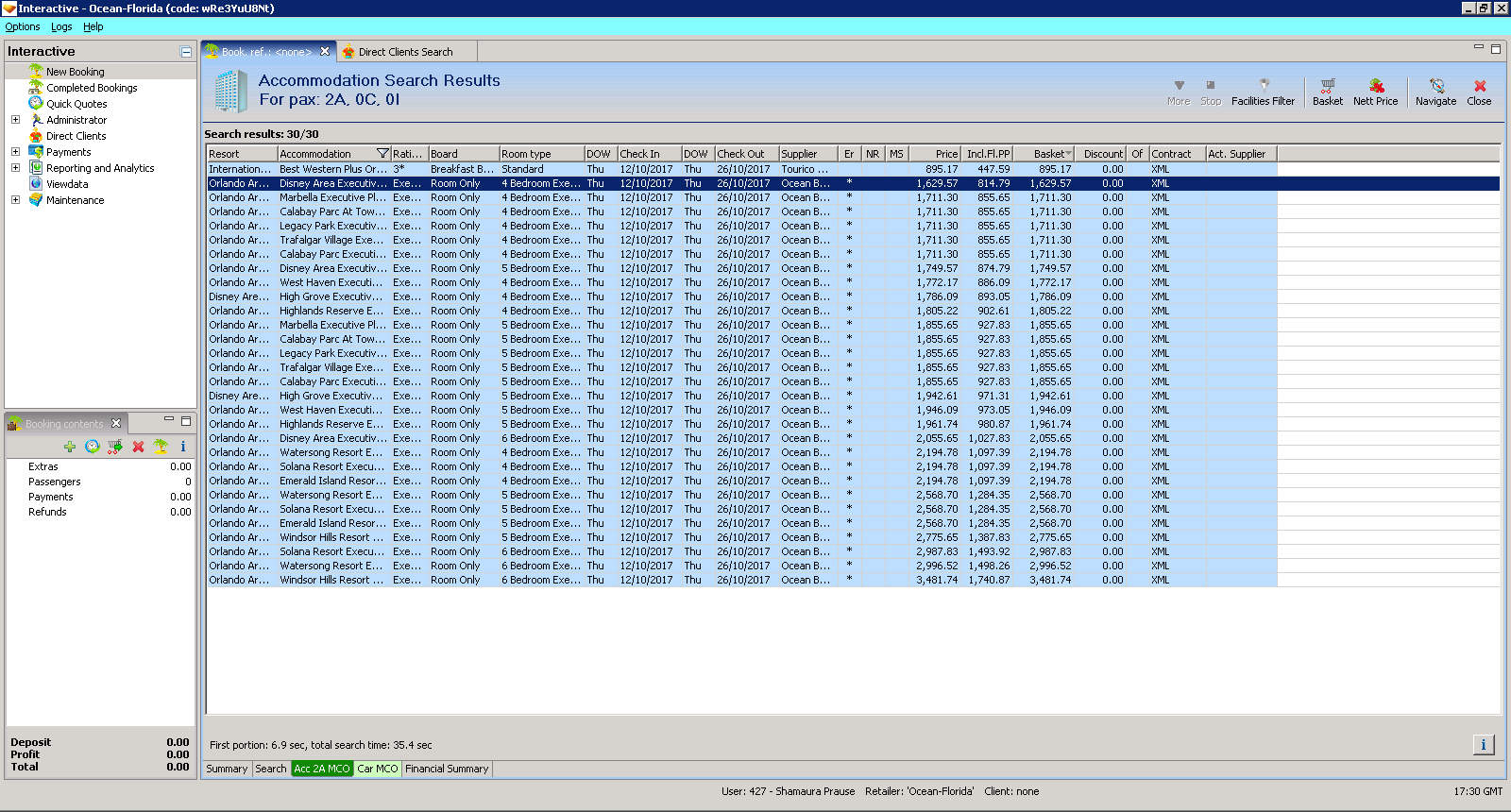Click the info button at bottom right
The image size is (1511, 812).
click(1483, 745)
